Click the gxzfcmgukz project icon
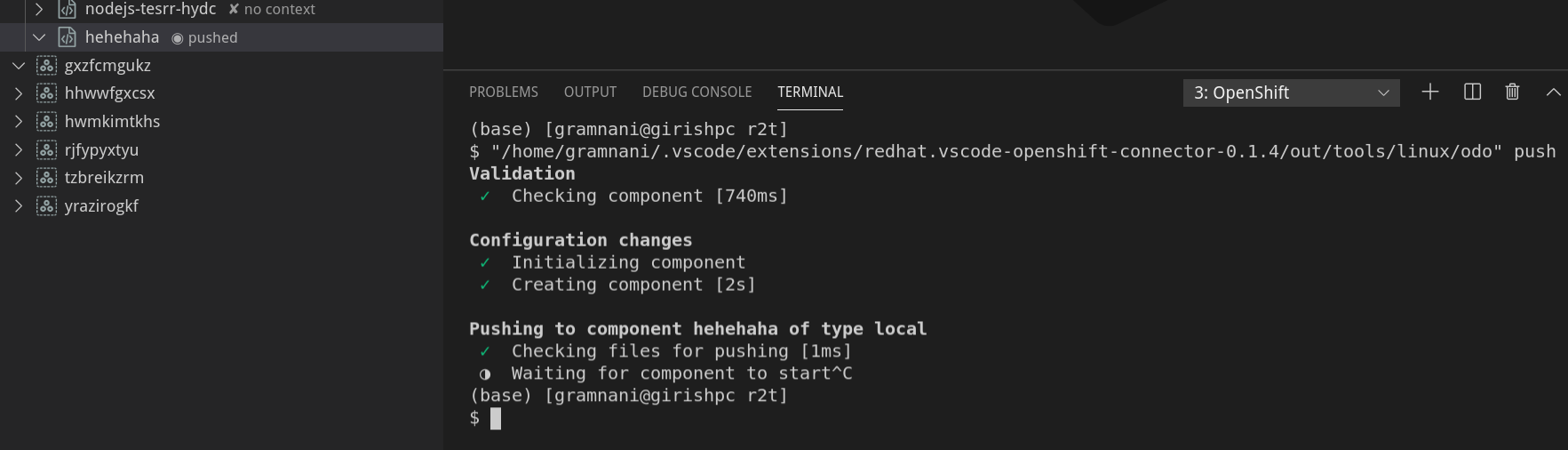The width and height of the screenshot is (1568, 450). tap(47, 66)
